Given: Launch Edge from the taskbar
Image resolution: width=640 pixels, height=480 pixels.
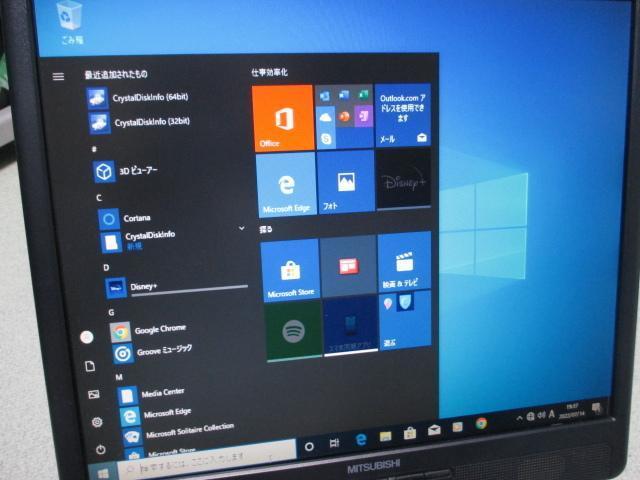Looking at the screenshot, I should click(x=361, y=439).
